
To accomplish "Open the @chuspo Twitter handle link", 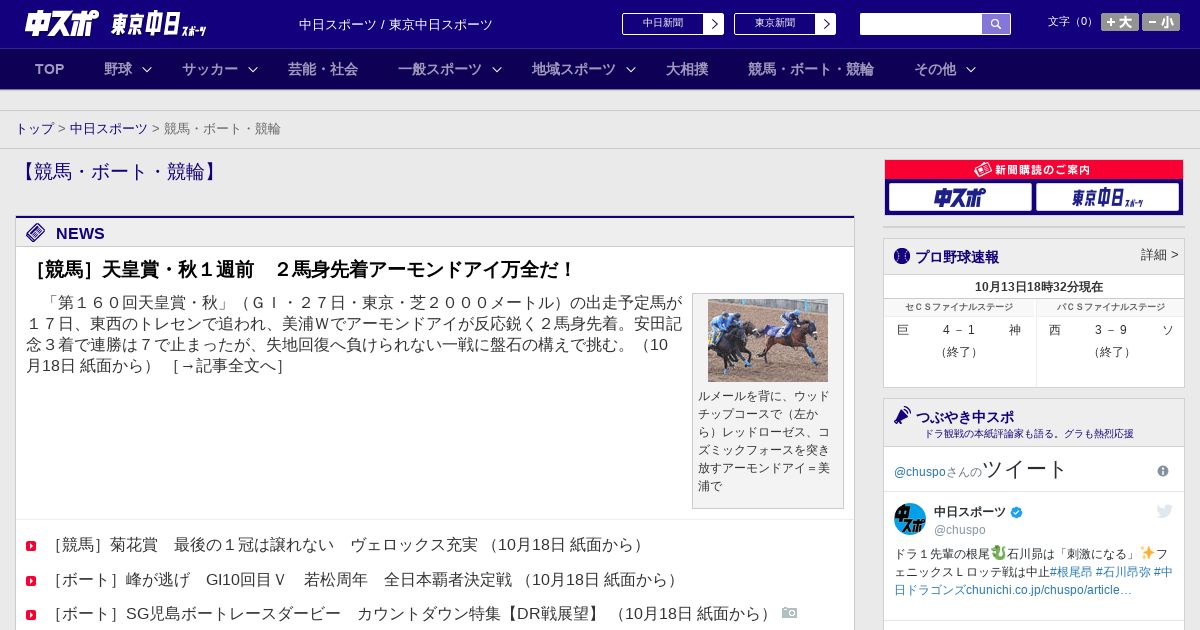I will (x=920, y=472).
